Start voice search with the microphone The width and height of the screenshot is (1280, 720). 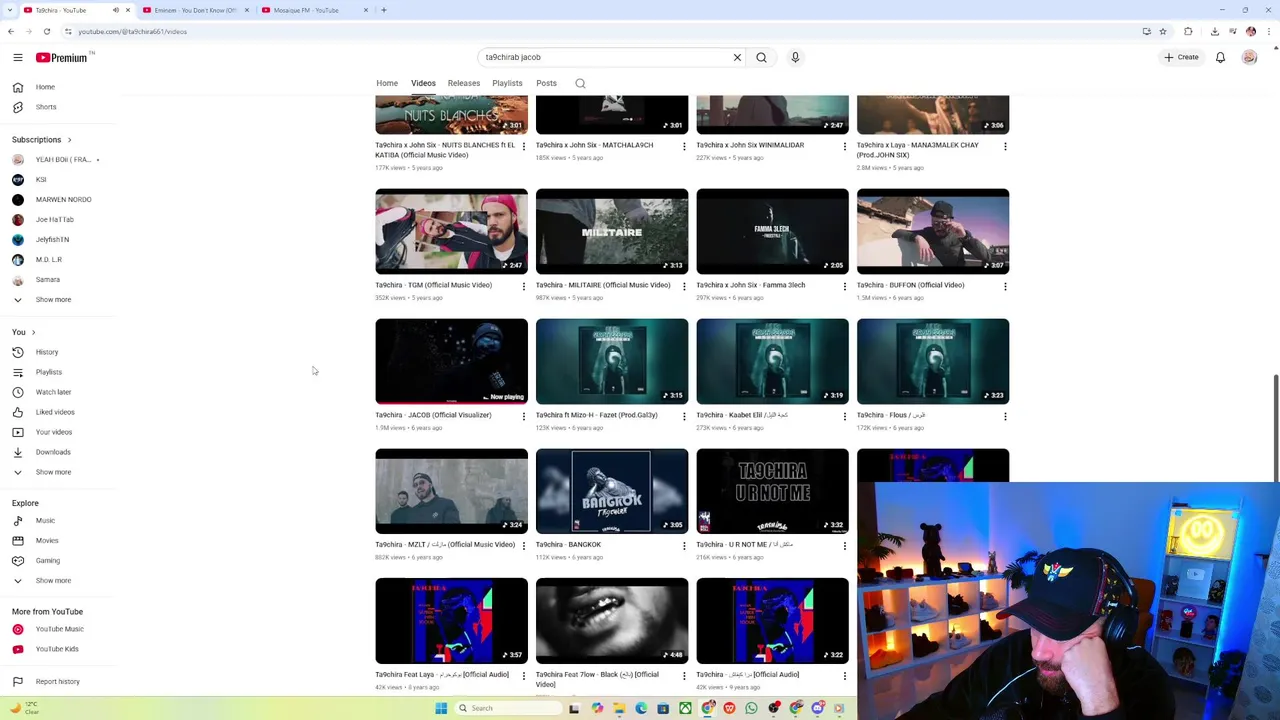pyautogui.click(x=795, y=57)
